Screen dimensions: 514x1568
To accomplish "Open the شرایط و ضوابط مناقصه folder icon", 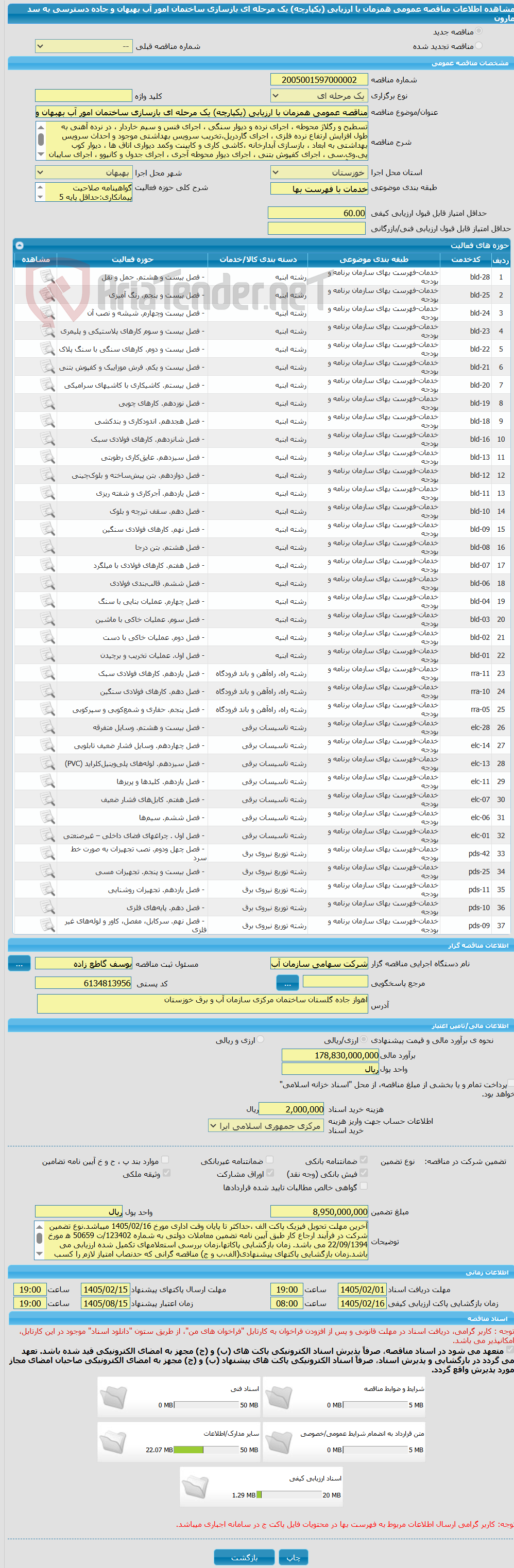I will pos(279,1397).
